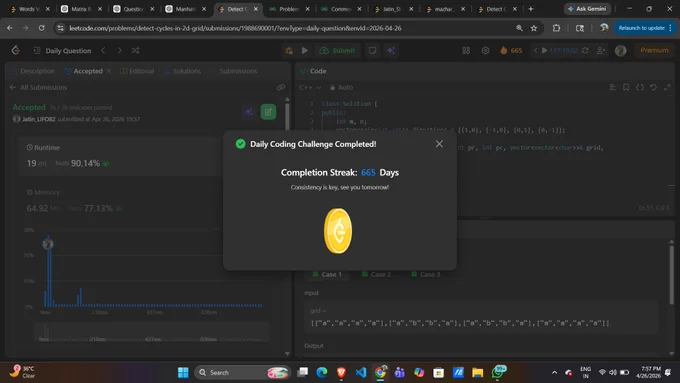This screenshot has width=680, height=383.
Task: Click the bookmark icon in code editor
Action: tap(626, 87)
